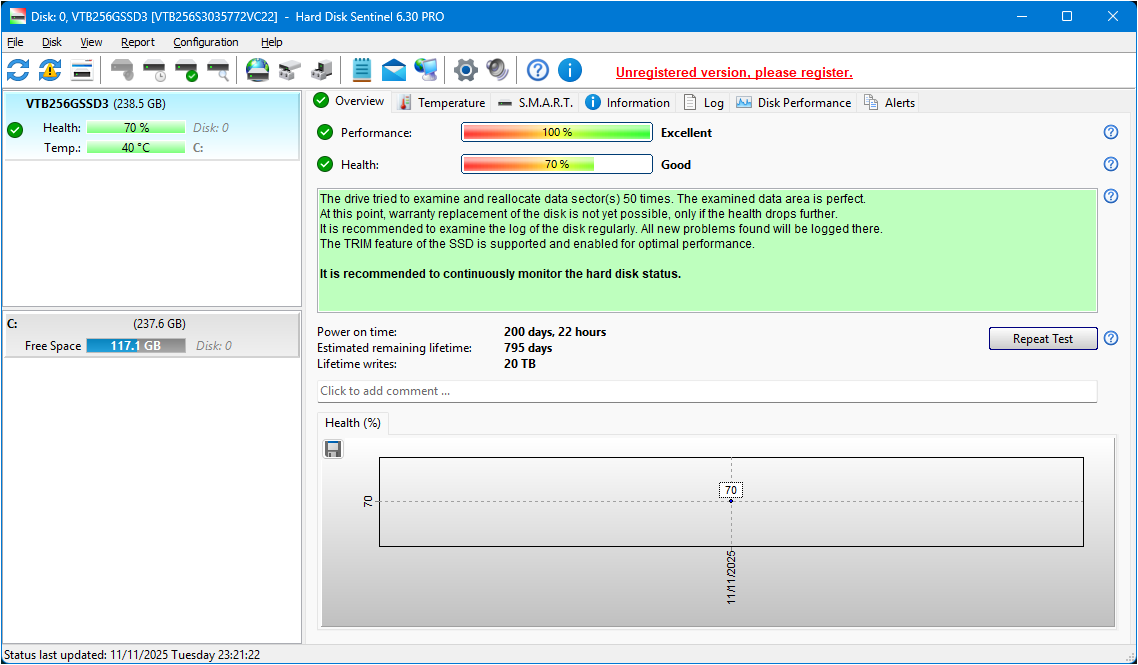Click the disk with green checkmark icon
1138x665 pixels.
[186, 70]
